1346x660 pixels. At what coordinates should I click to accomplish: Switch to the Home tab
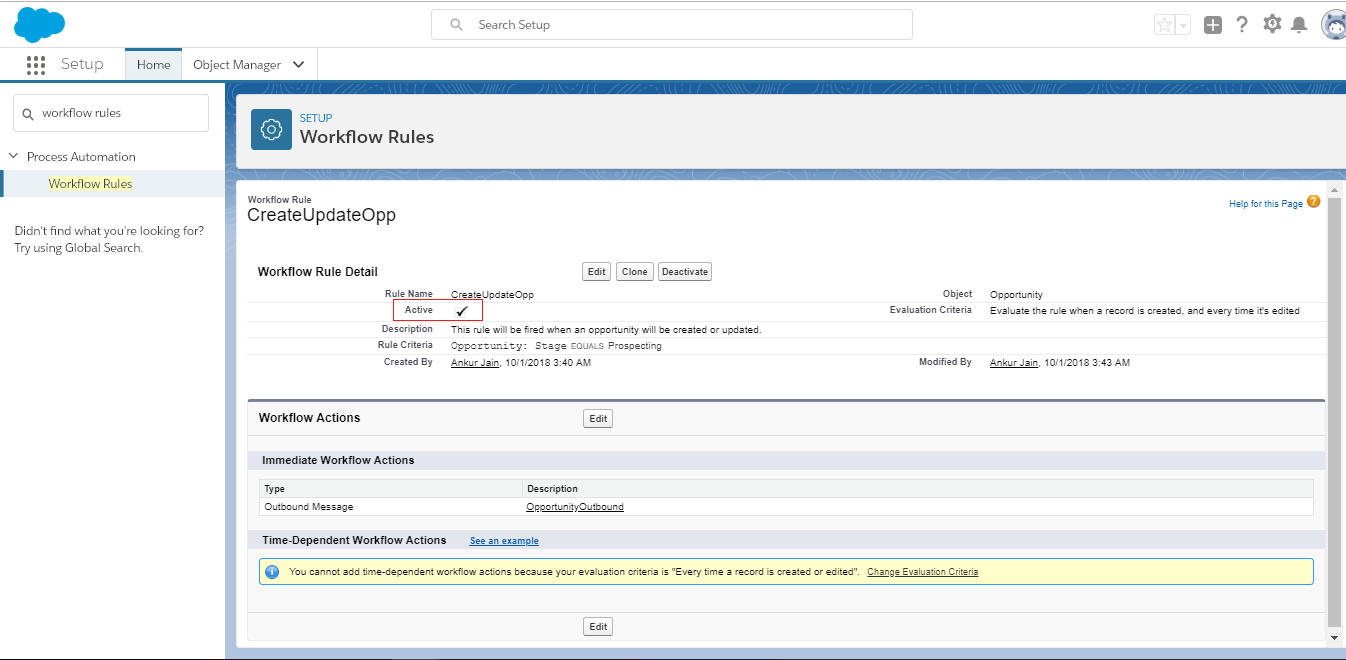tap(153, 65)
